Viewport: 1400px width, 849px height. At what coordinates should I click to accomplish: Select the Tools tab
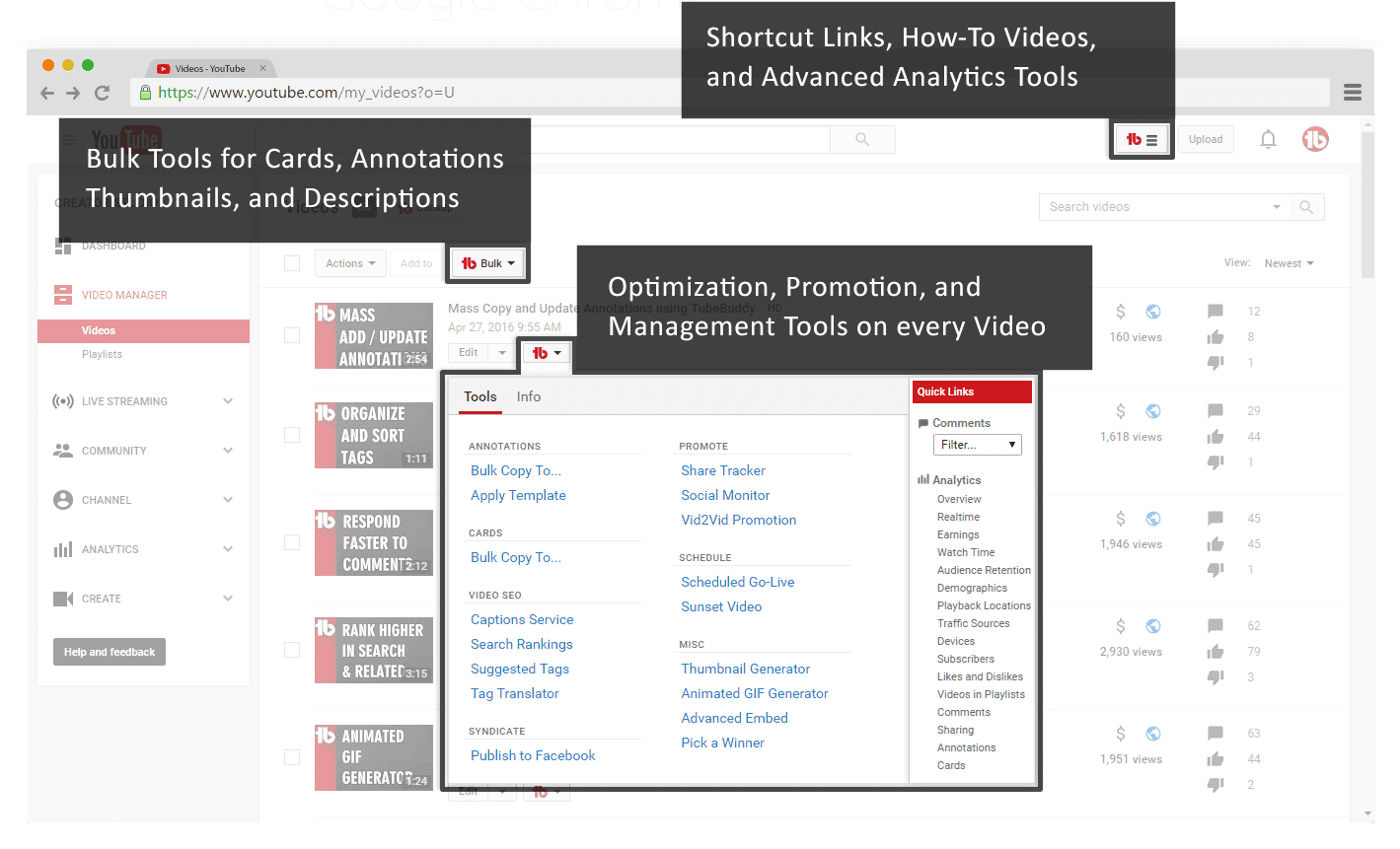point(480,396)
